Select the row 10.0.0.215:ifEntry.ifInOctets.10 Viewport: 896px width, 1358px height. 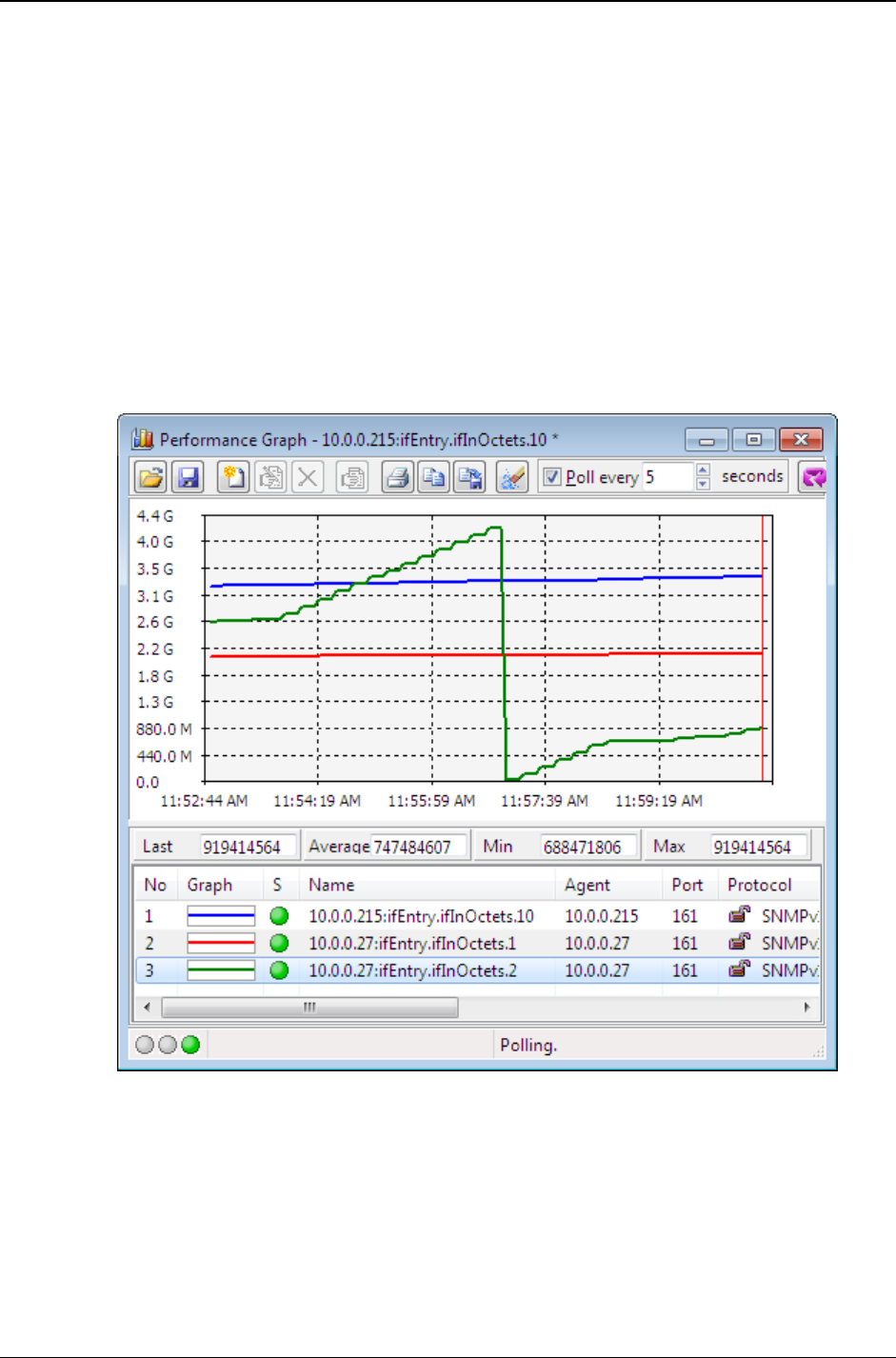[477, 916]
